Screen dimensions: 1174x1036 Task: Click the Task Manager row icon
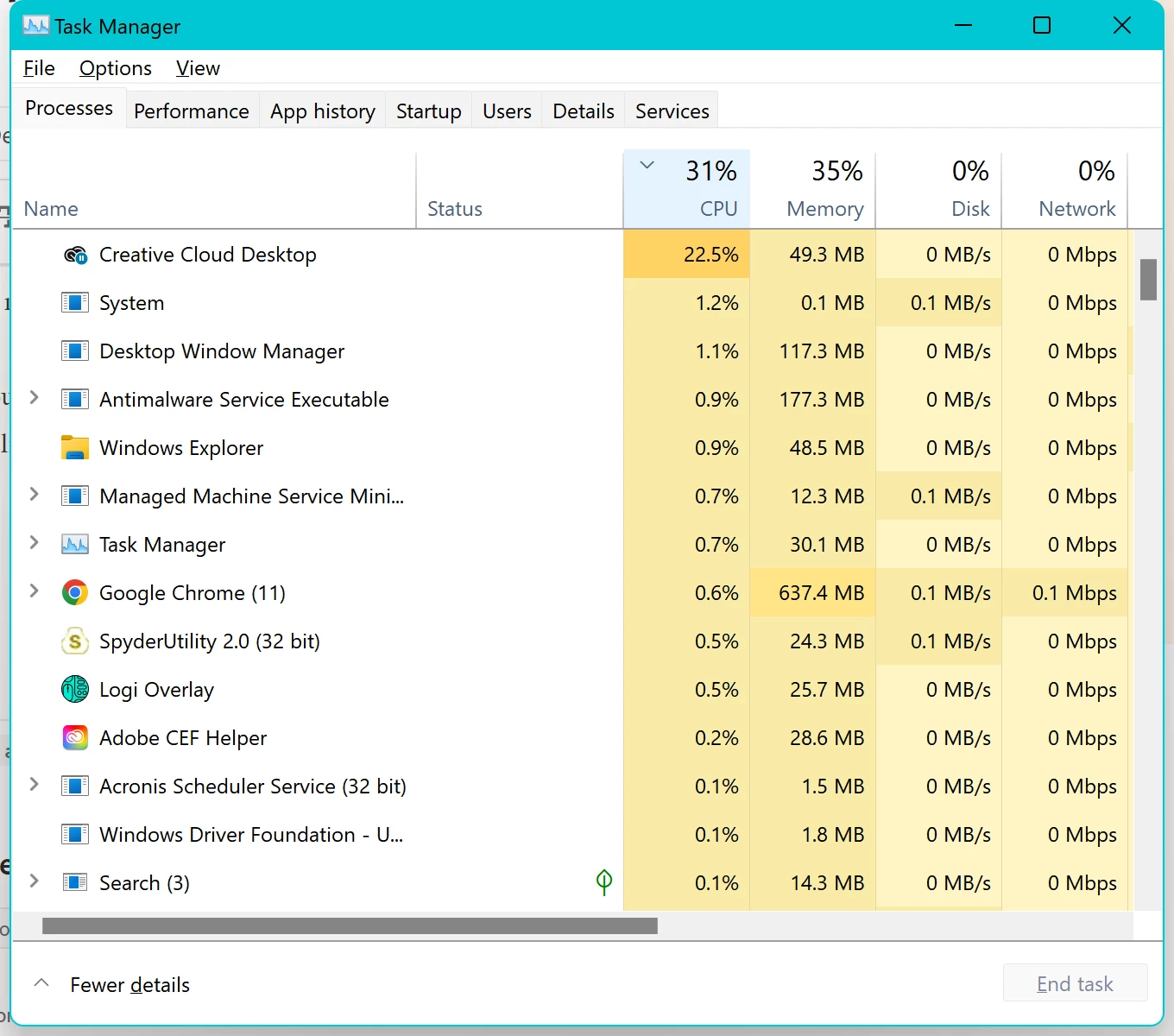click(x=75, y=545)
